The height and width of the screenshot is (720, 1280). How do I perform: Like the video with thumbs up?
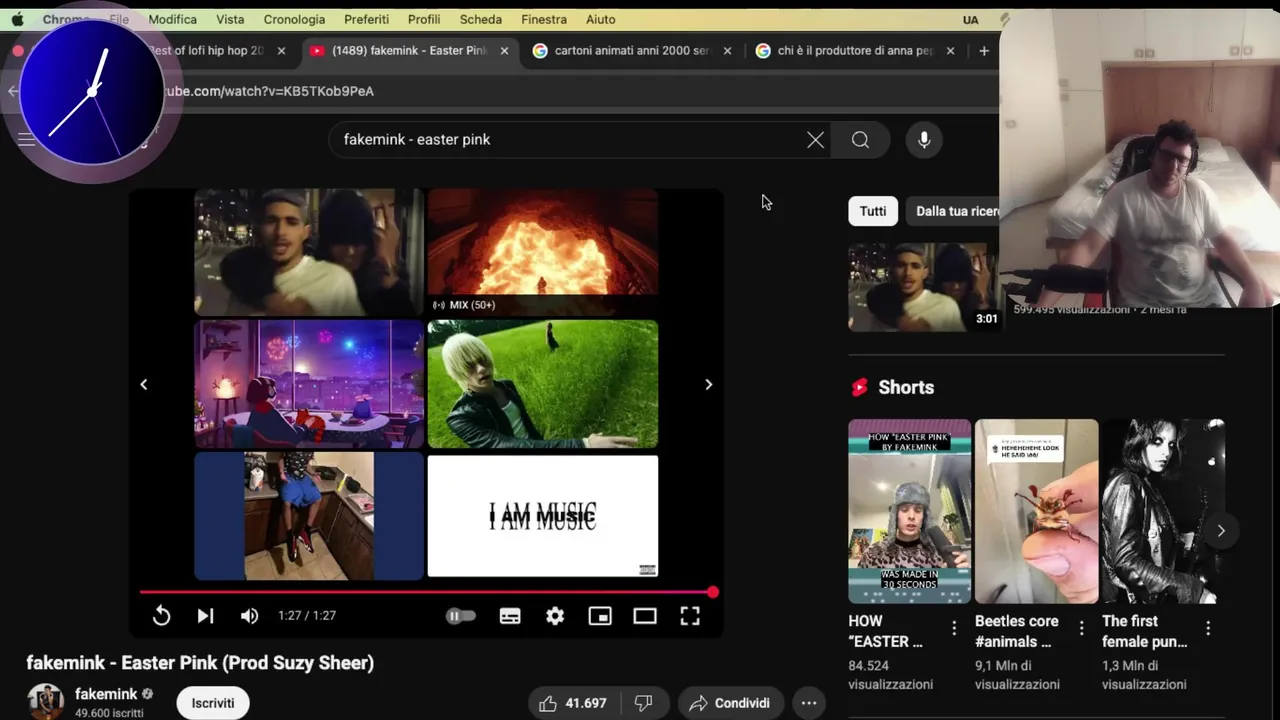click(575, 703)
